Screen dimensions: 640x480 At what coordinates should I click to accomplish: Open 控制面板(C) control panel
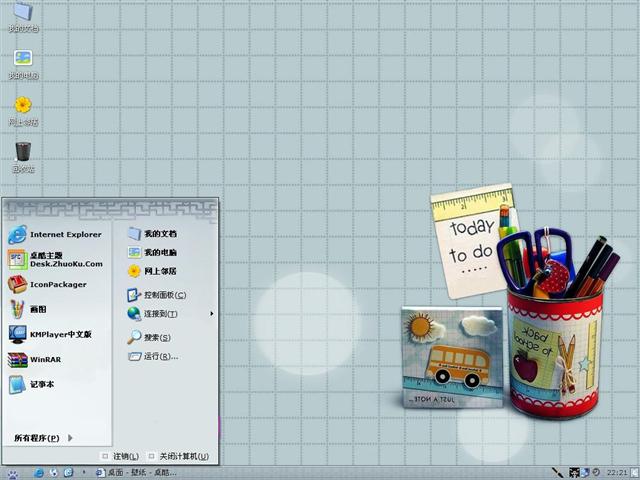point(157,295)
